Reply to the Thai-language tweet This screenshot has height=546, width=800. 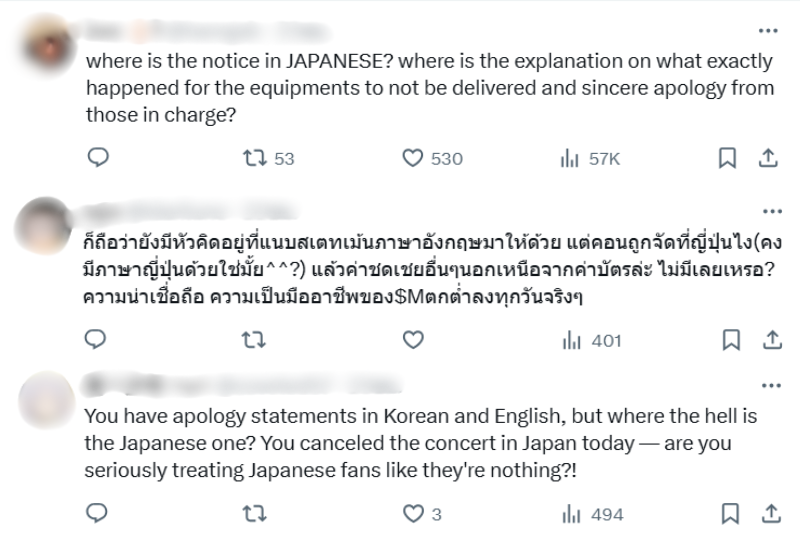tap(97, 340)
